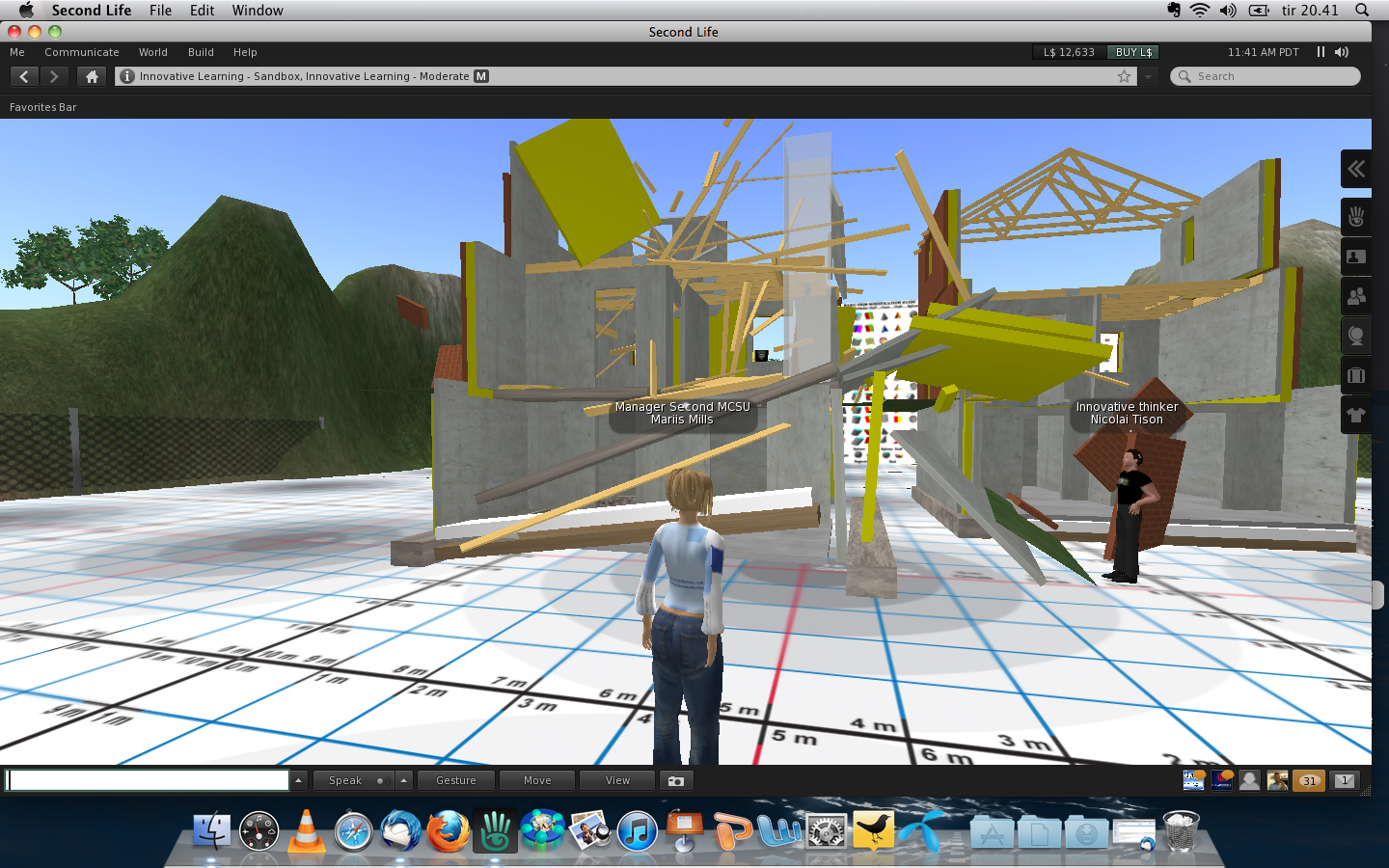Click the BUY L$ button

pyautogui.click(x=1133, y=52)
